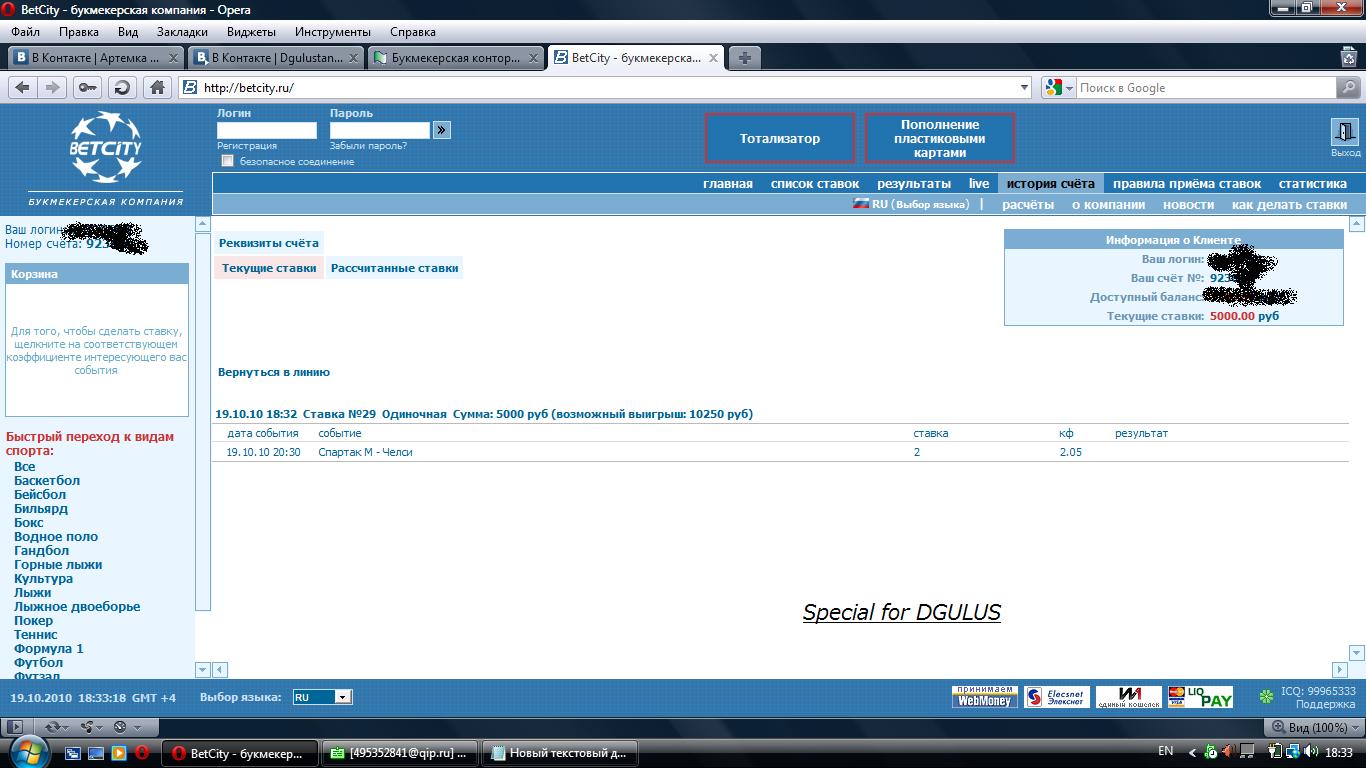The image size is (1366, 768).
Task: Click the sports sidebar scroll down arrow
Action: pos(203,669)
